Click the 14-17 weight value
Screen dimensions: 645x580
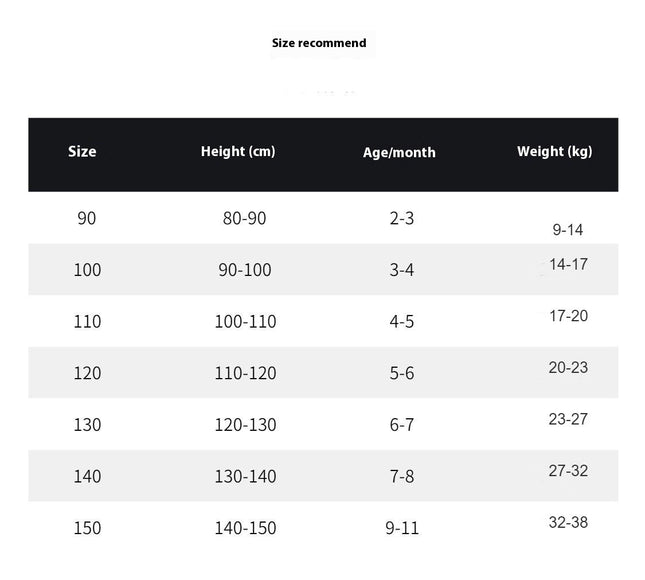(x=568, y=264)
